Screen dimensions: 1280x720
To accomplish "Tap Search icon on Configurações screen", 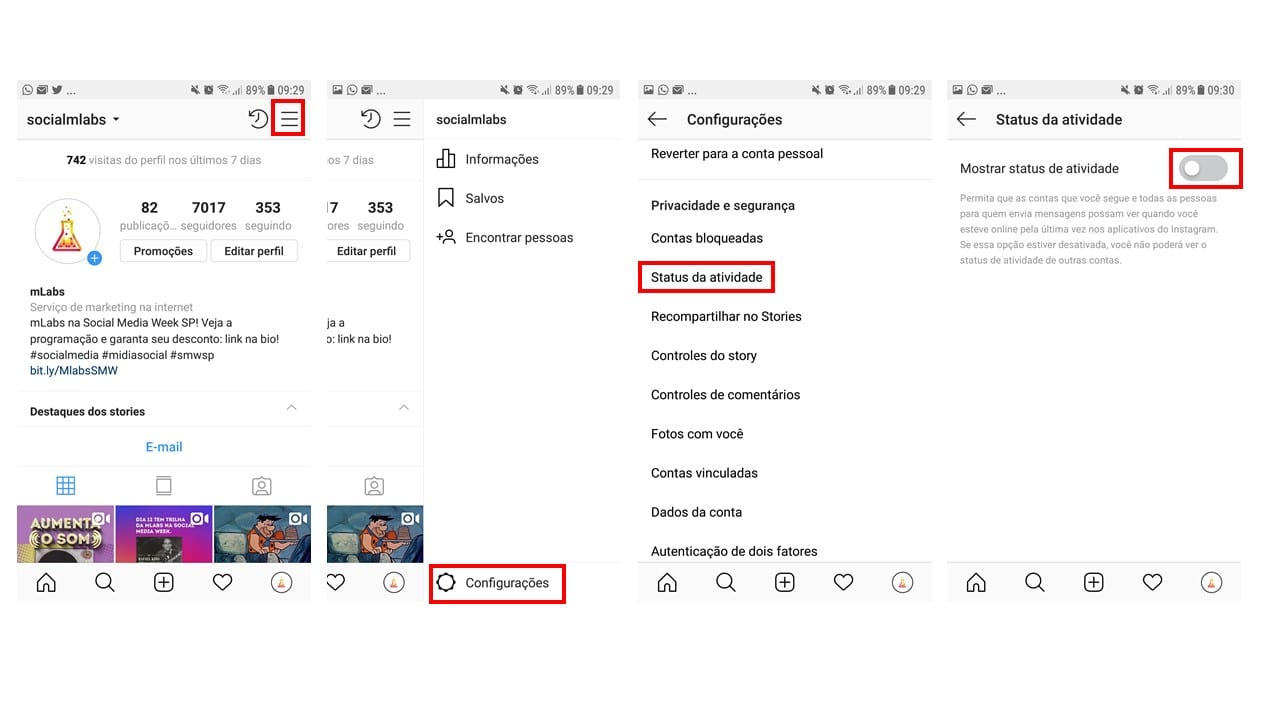I will click(726, 583).
